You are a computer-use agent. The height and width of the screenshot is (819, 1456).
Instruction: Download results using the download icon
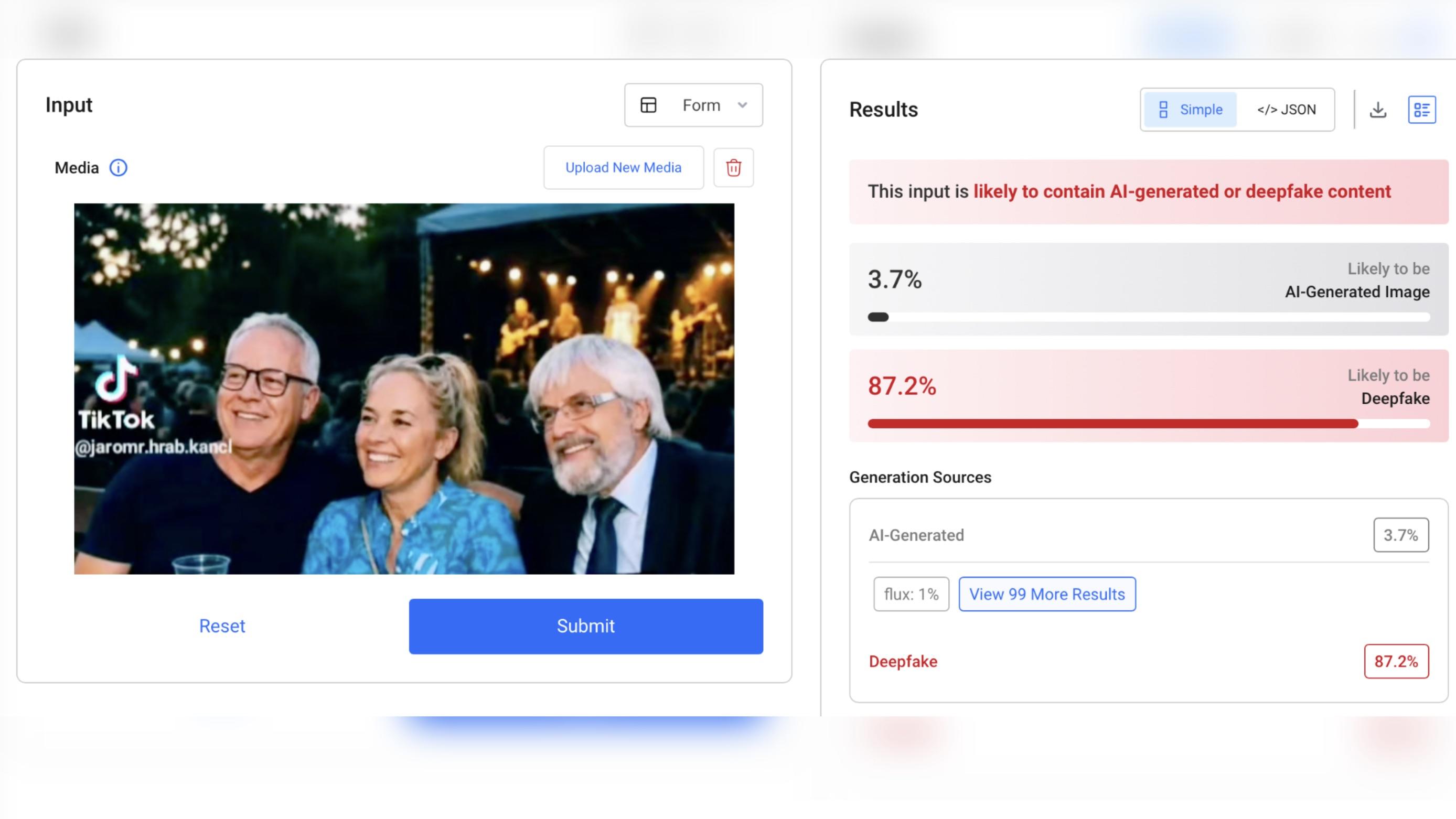click(x=1378, y=110)
